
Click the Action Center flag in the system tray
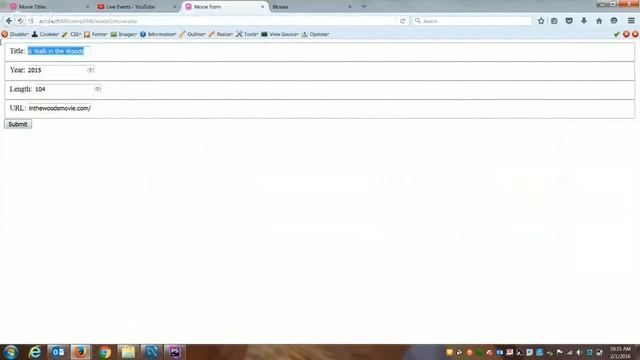560,352
